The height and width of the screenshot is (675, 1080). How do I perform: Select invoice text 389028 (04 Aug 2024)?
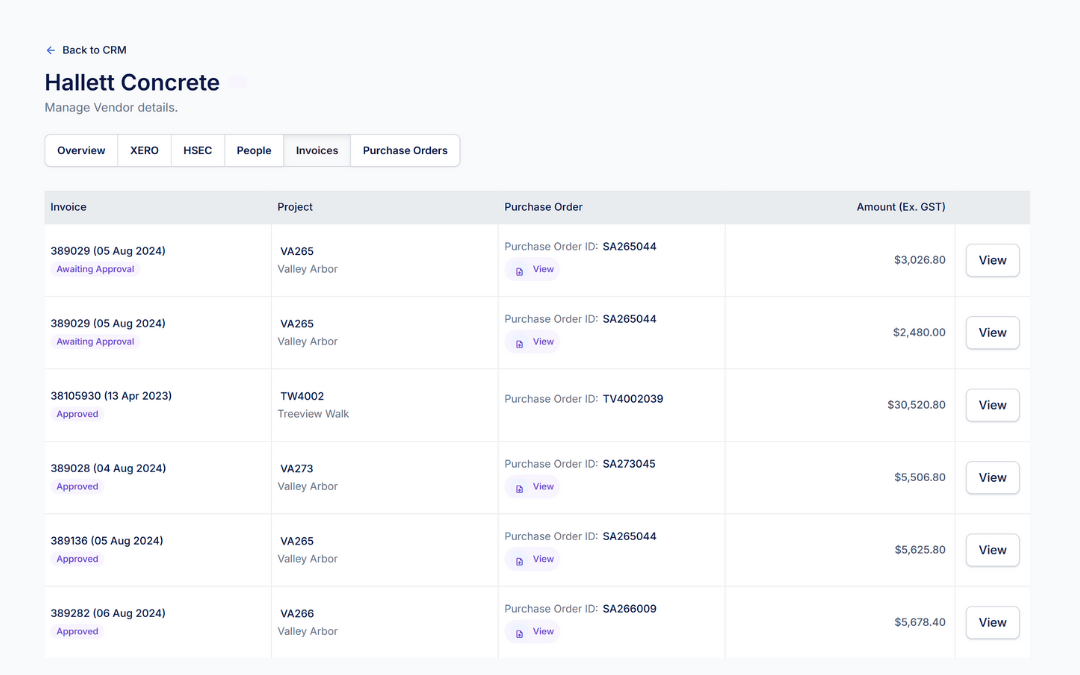[x=108, y=468]
